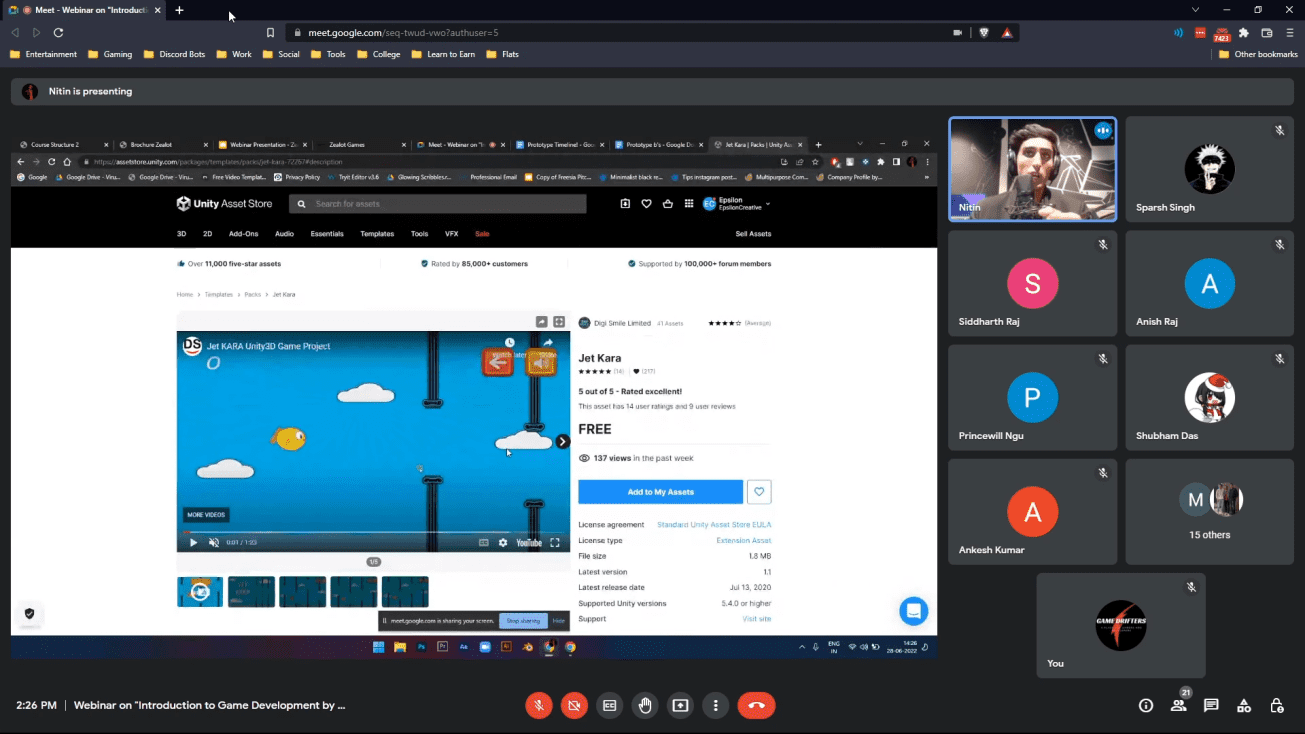The height and width of the screenshot is (734, 1305).
Task: Open the browser extensions puzzle icon
Action: point(1244,32)
